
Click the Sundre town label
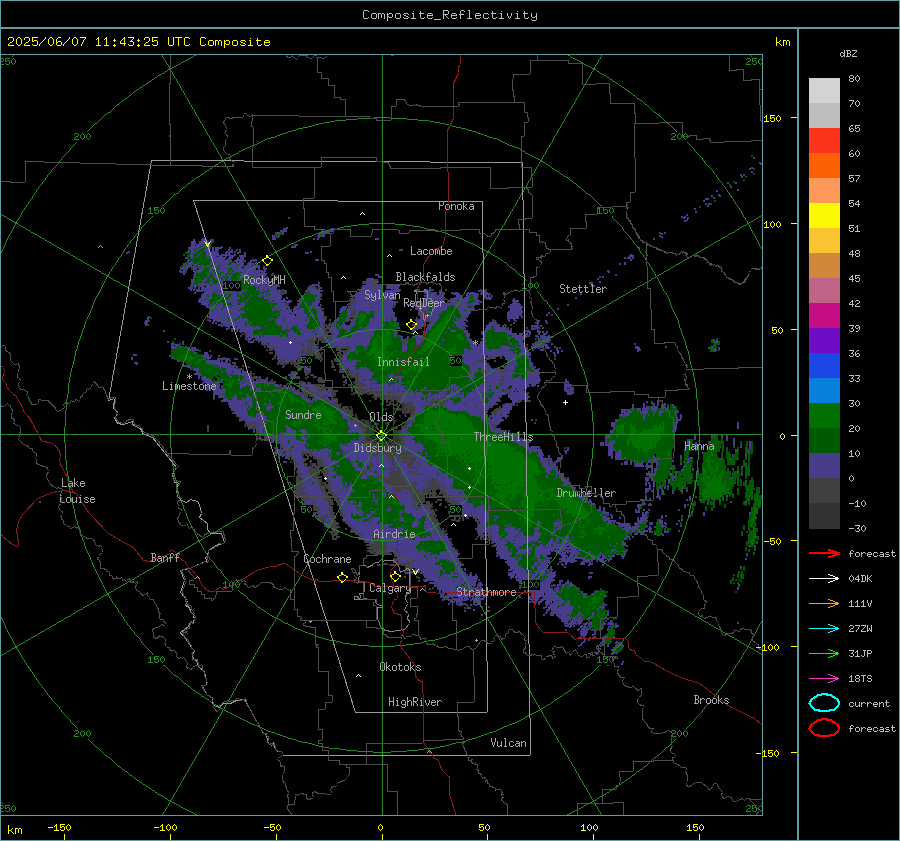303,414
